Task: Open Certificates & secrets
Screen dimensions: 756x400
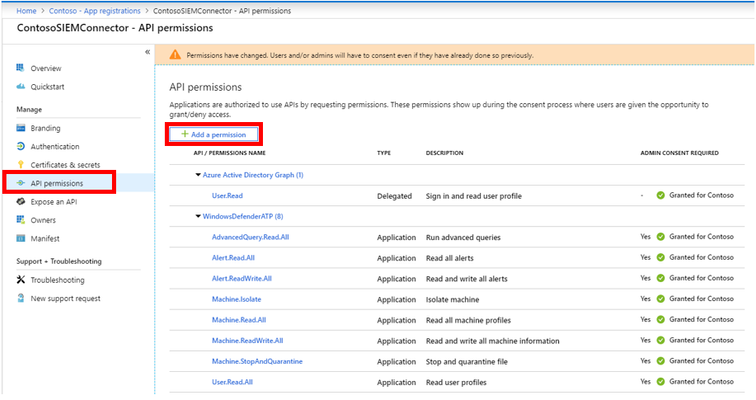Action: click(65, 165)
